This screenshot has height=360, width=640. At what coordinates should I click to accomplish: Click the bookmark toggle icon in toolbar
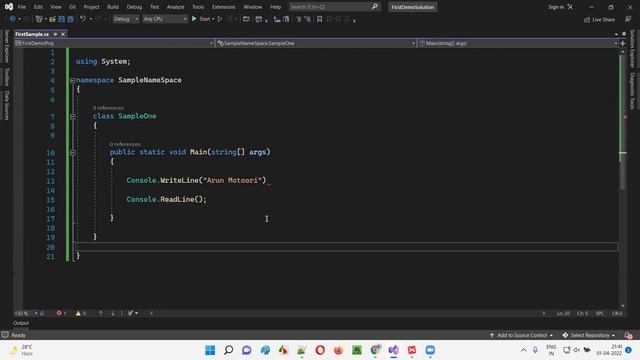pyautogui.click(x=320, y=19)
